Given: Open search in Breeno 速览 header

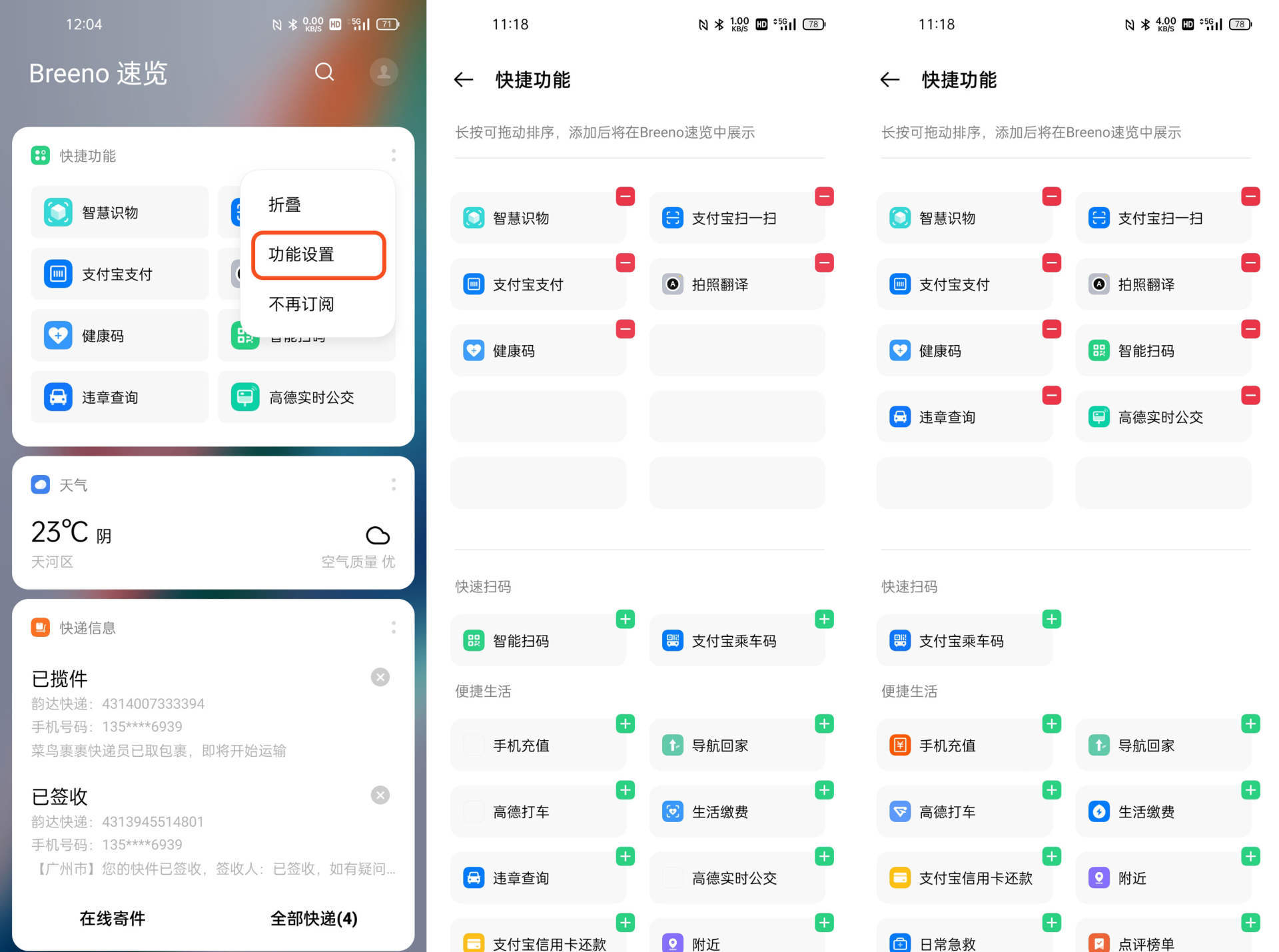Looking at the screenshot, I should (x=324, y=72).
